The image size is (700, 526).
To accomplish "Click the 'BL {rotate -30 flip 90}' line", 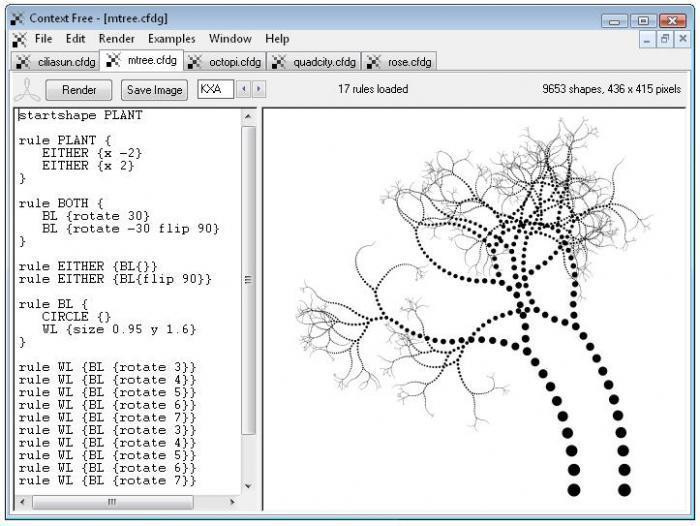I will click(131, 229).
